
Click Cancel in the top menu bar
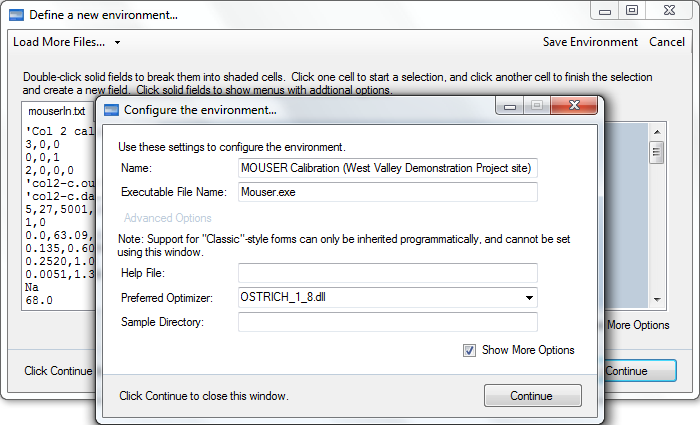(667, 42)
